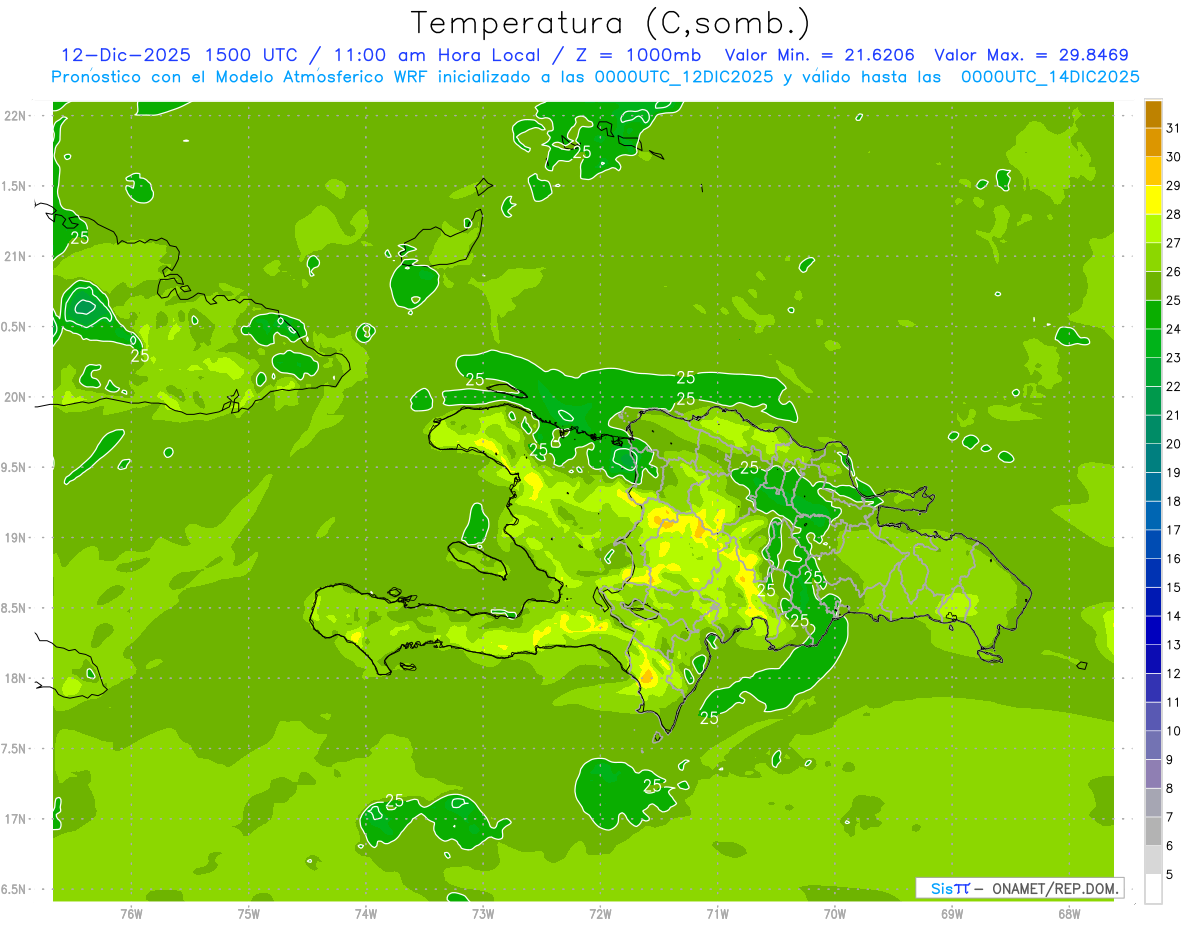The width and height of the screenshot is (1200, 927).
Task: Click the "ONAMET/REP.DOM." credit label
Action: [x=1054, y=888]
